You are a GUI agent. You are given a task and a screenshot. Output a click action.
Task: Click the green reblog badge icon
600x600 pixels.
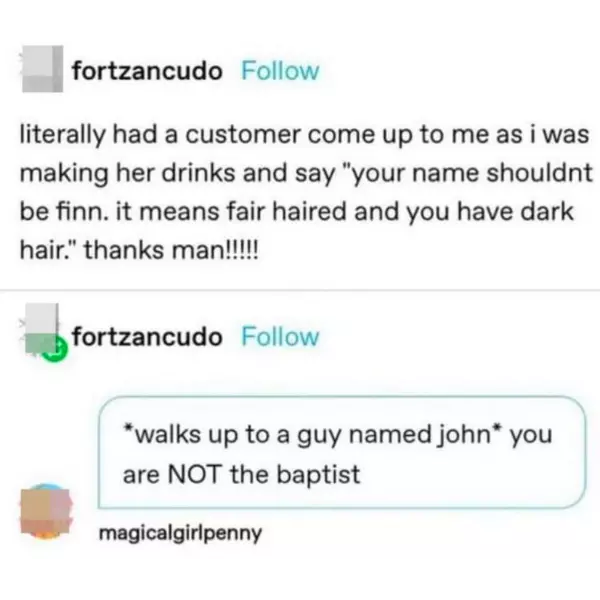pos(55,351)
